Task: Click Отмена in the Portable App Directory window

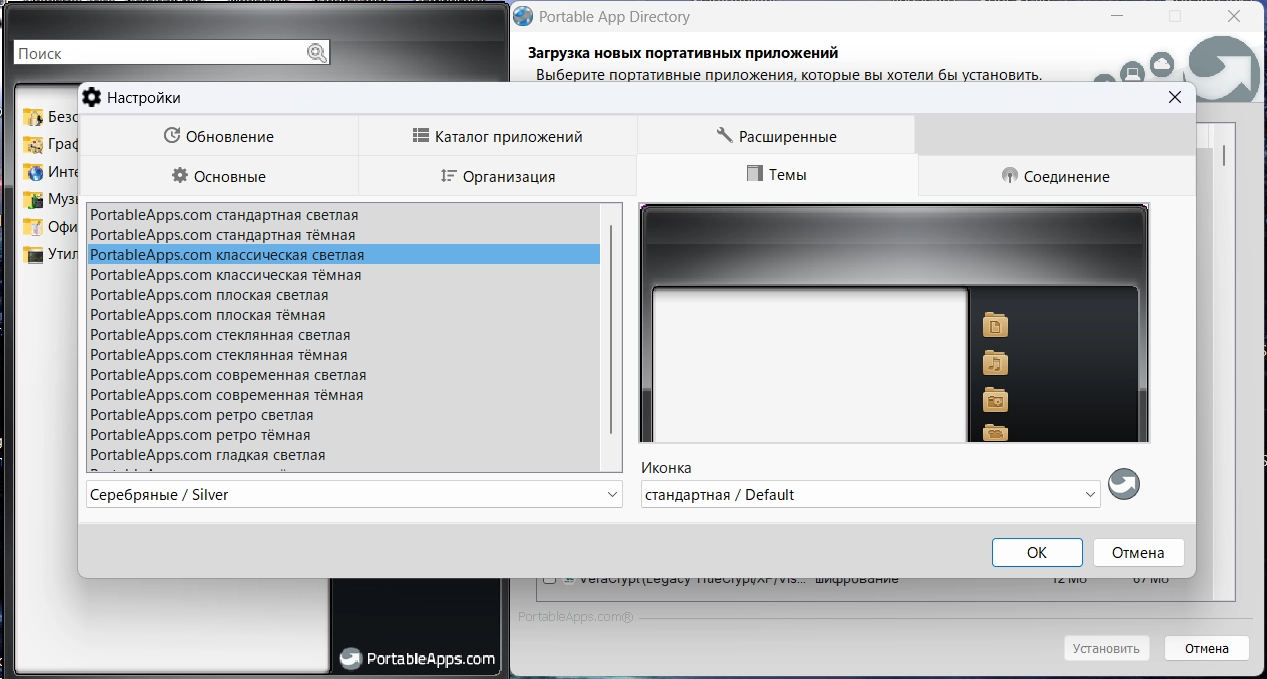Action: [x=1206, y=648]
